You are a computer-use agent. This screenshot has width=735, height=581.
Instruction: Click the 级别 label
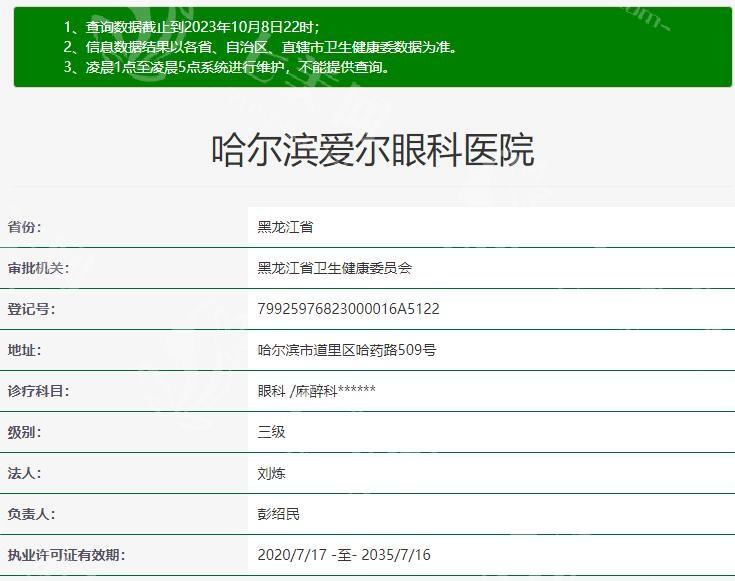tap(24, 432)
